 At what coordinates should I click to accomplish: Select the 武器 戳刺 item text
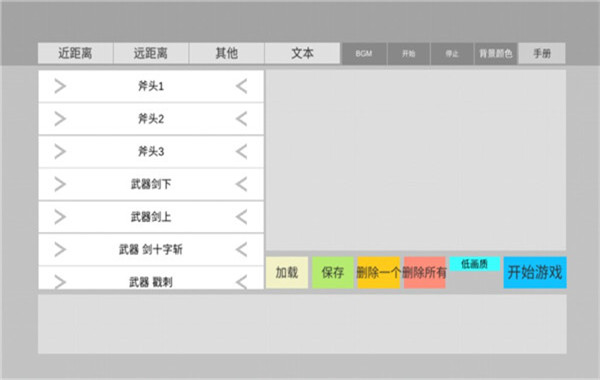[151, 282]
